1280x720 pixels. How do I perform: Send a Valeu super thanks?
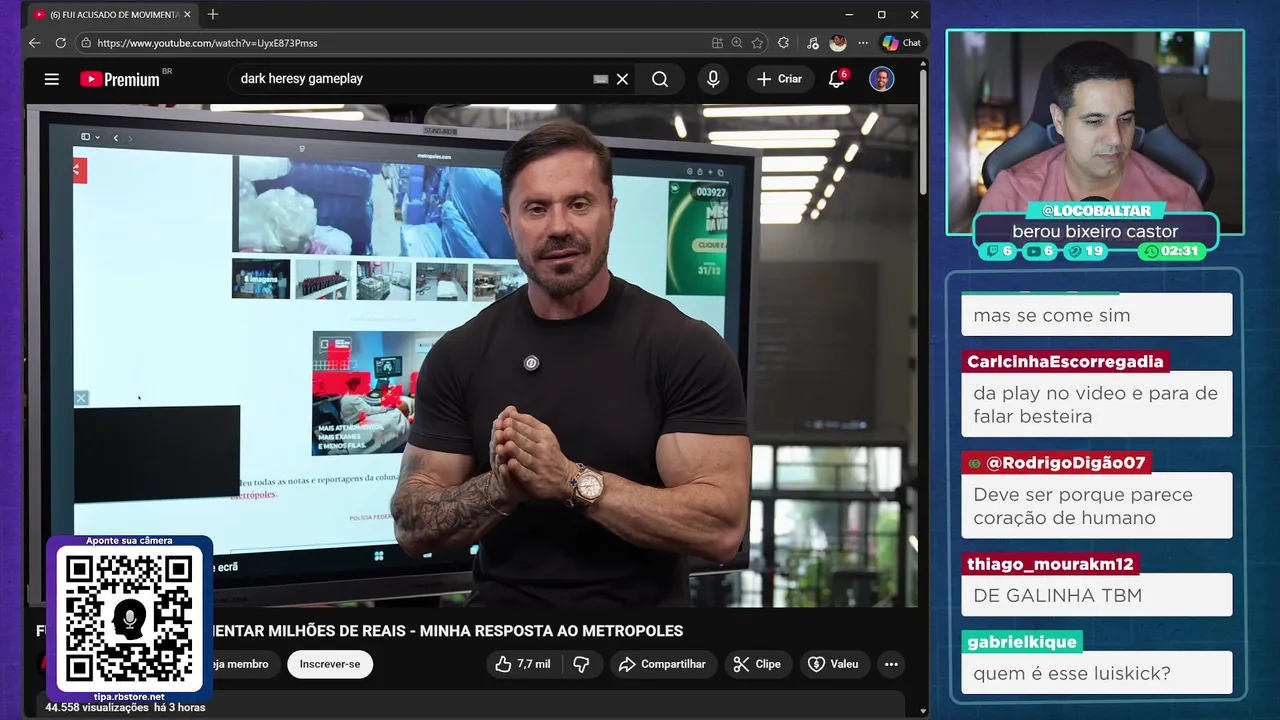click(834, 664)
